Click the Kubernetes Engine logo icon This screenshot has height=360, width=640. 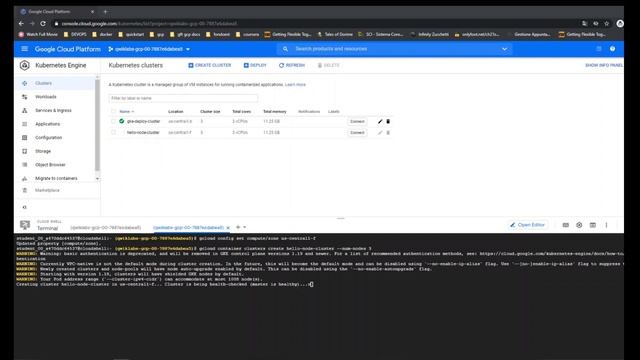(x=24, y=65)
